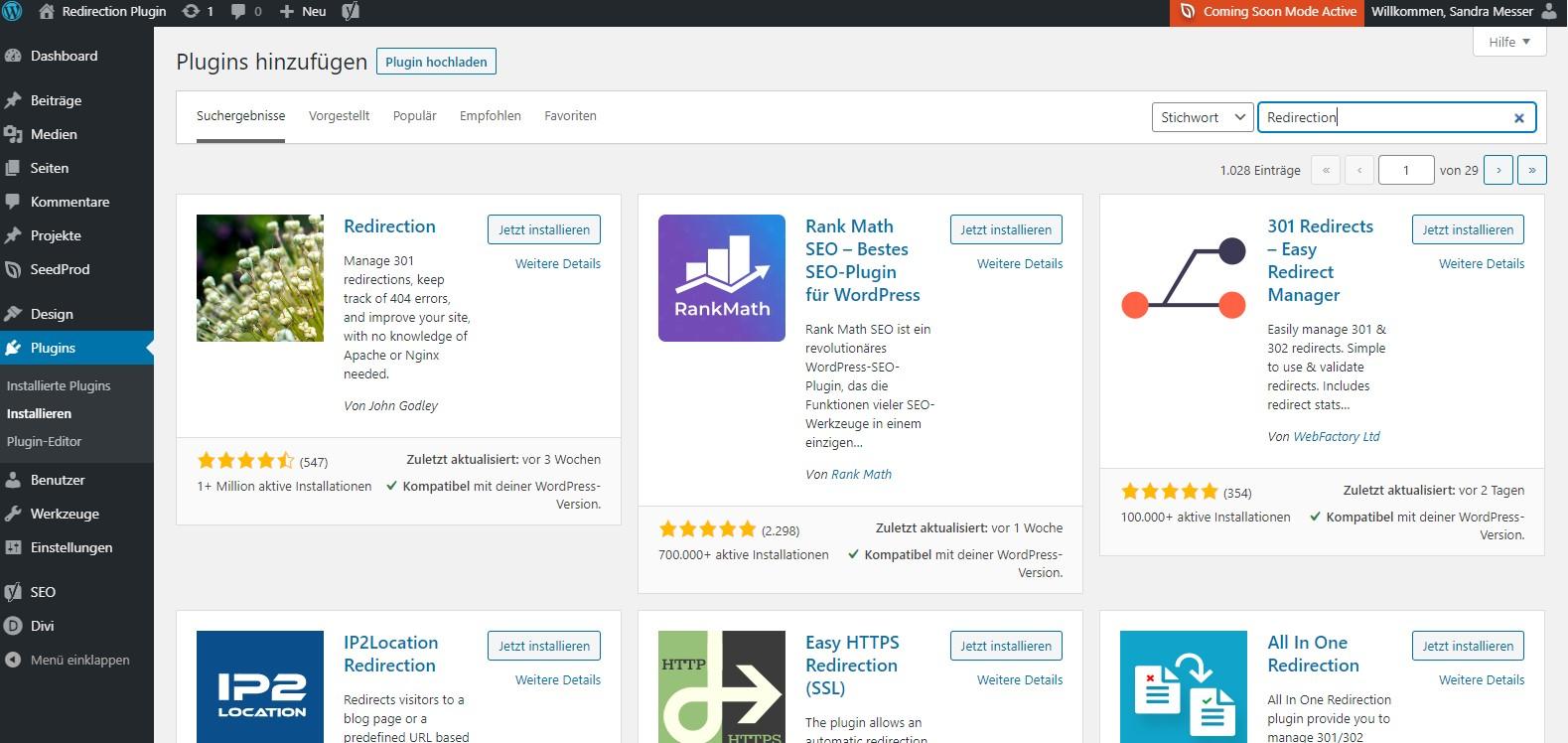The image size is (1568, 743).
Task: Click the Beiträge pin icon
Action: [13, 100]
